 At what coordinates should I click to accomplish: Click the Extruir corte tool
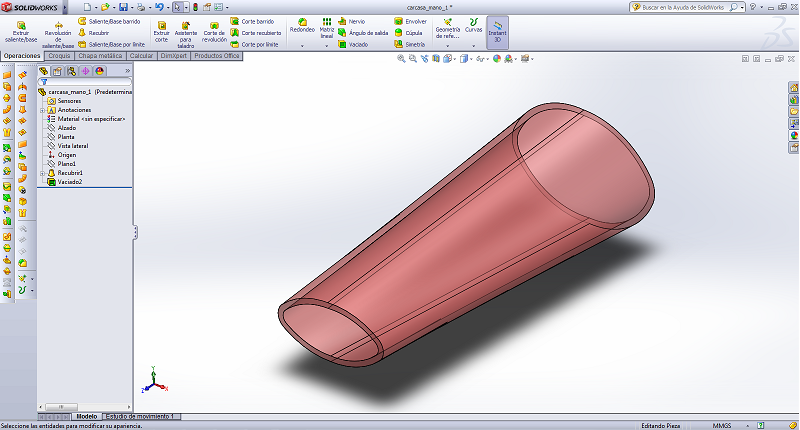161,32
